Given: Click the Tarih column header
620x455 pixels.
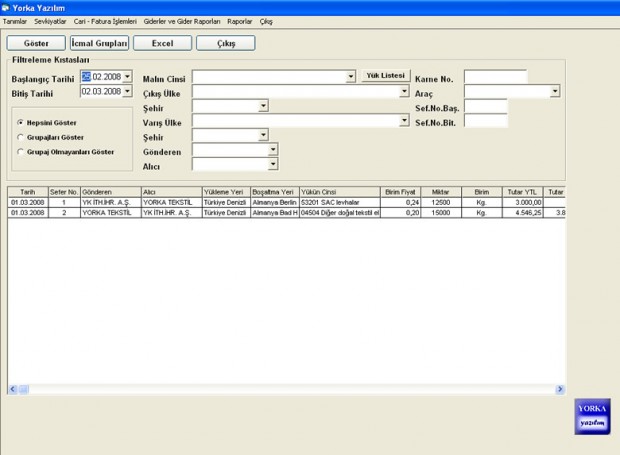Looking at the screenshot, I should click(x=28, y=192).
